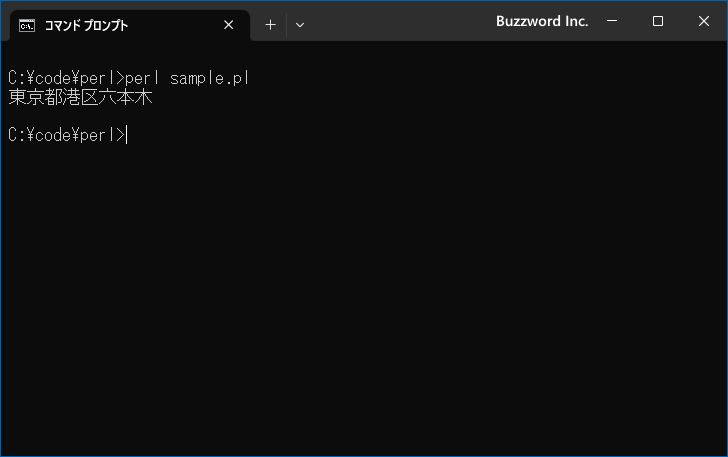This screenshot has width=728, height=457.
Task: Close the コマンド プロンプト tab
Action: [x=228, y=25]
